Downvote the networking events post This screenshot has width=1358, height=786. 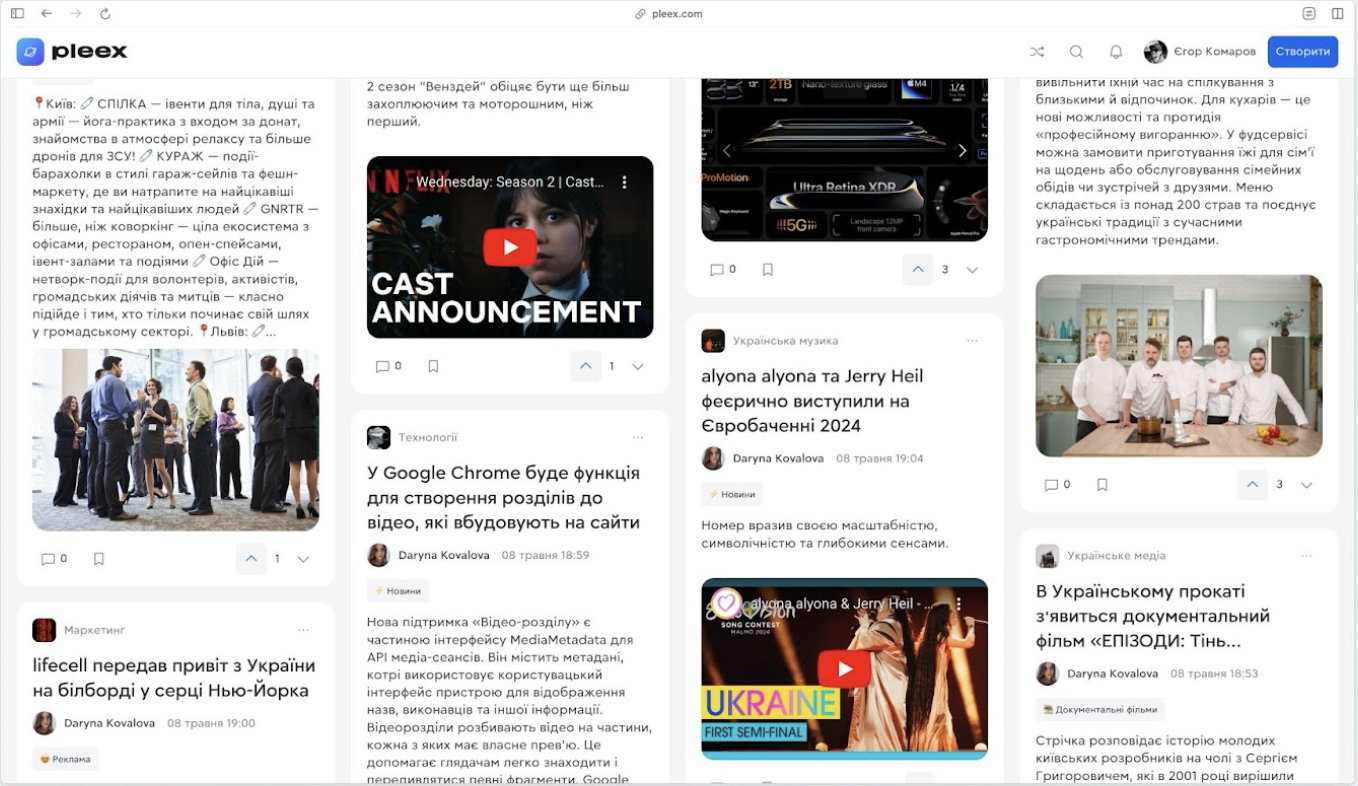point(303,559)
